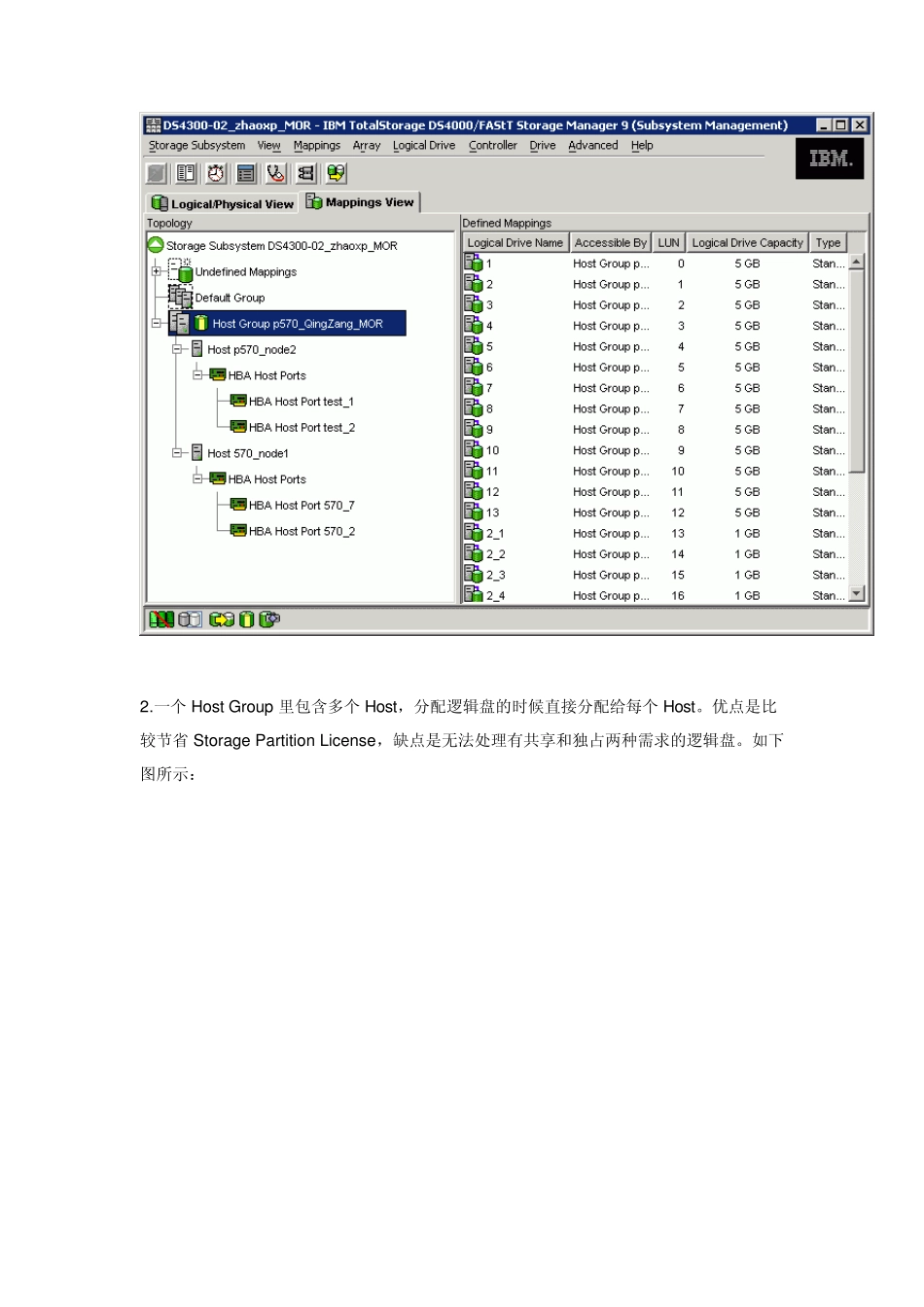Select the Default Group tree item
This screenshot has height=1307, width=924.
[230, 298]
